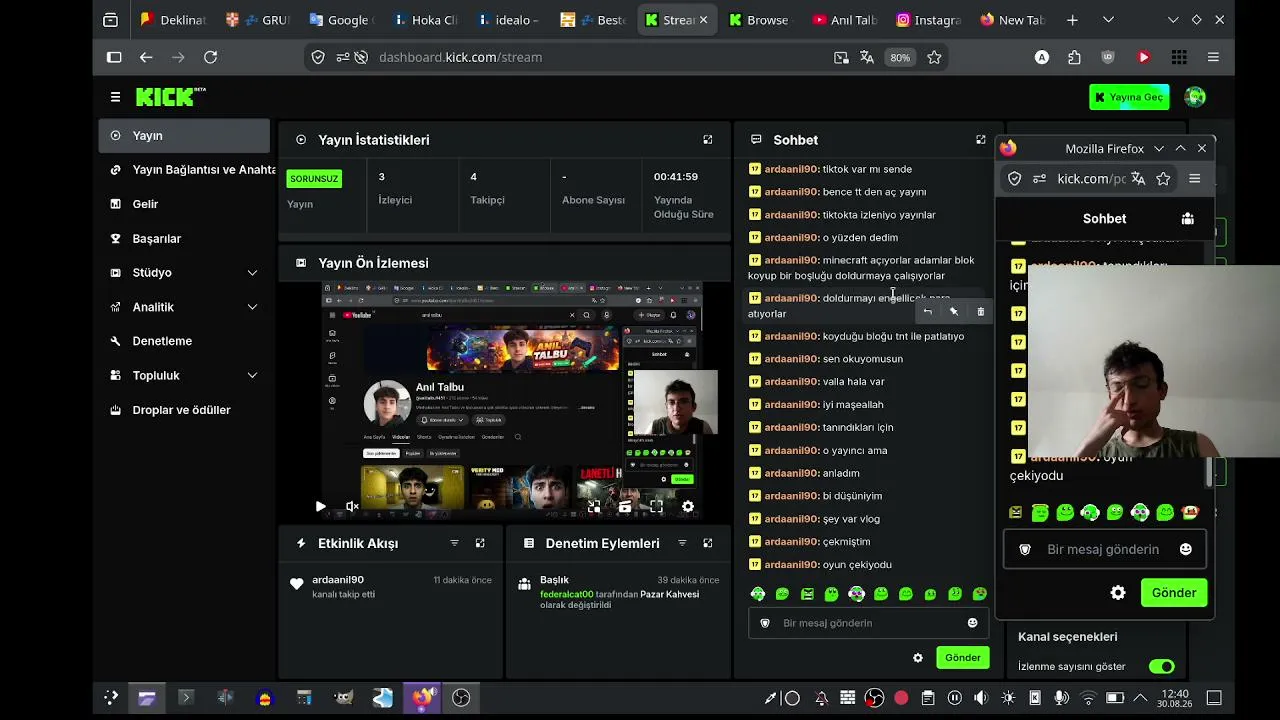Open users list icon in popup Sohbet
Screen dimensions: 1280x720
click(x=1188, y=219)
